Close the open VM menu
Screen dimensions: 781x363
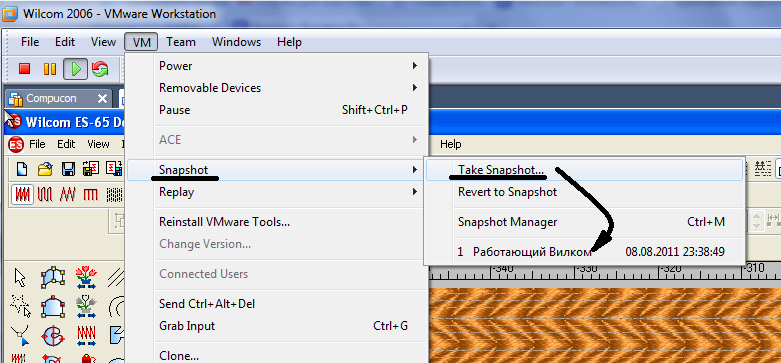141,42
